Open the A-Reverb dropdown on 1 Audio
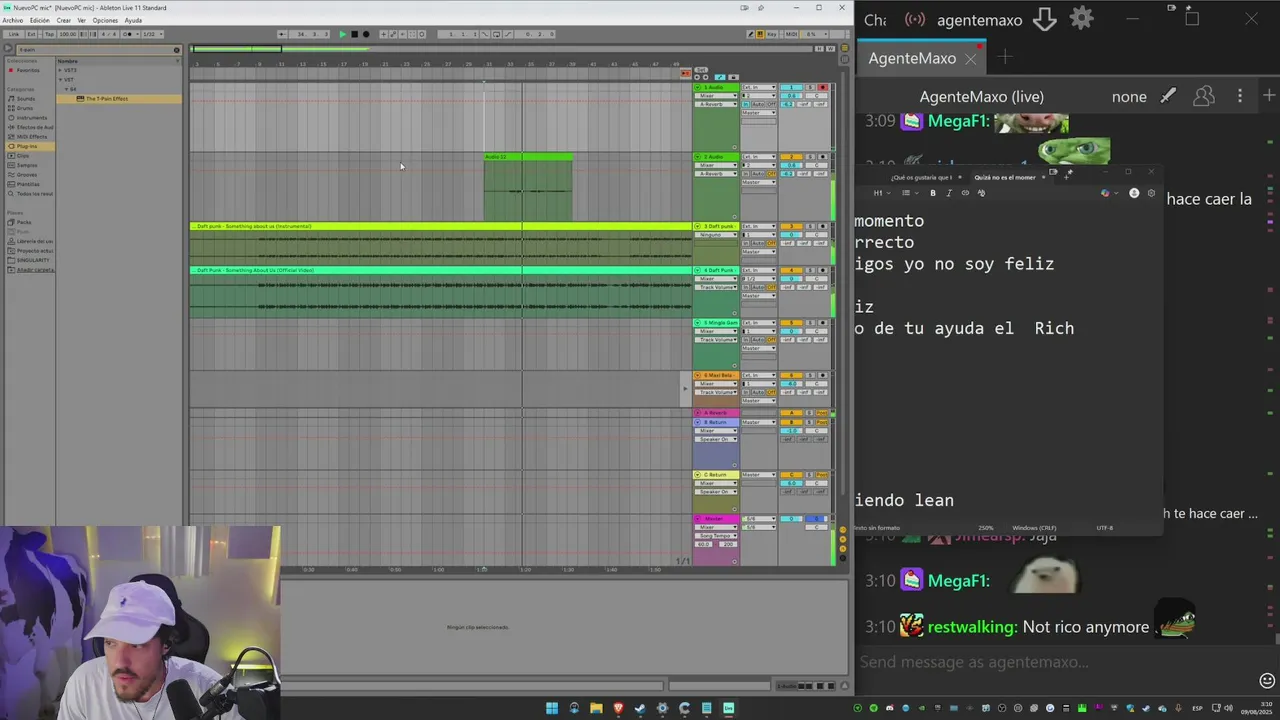The width and height of the screenshot is (1280, 720). (716, 104)
